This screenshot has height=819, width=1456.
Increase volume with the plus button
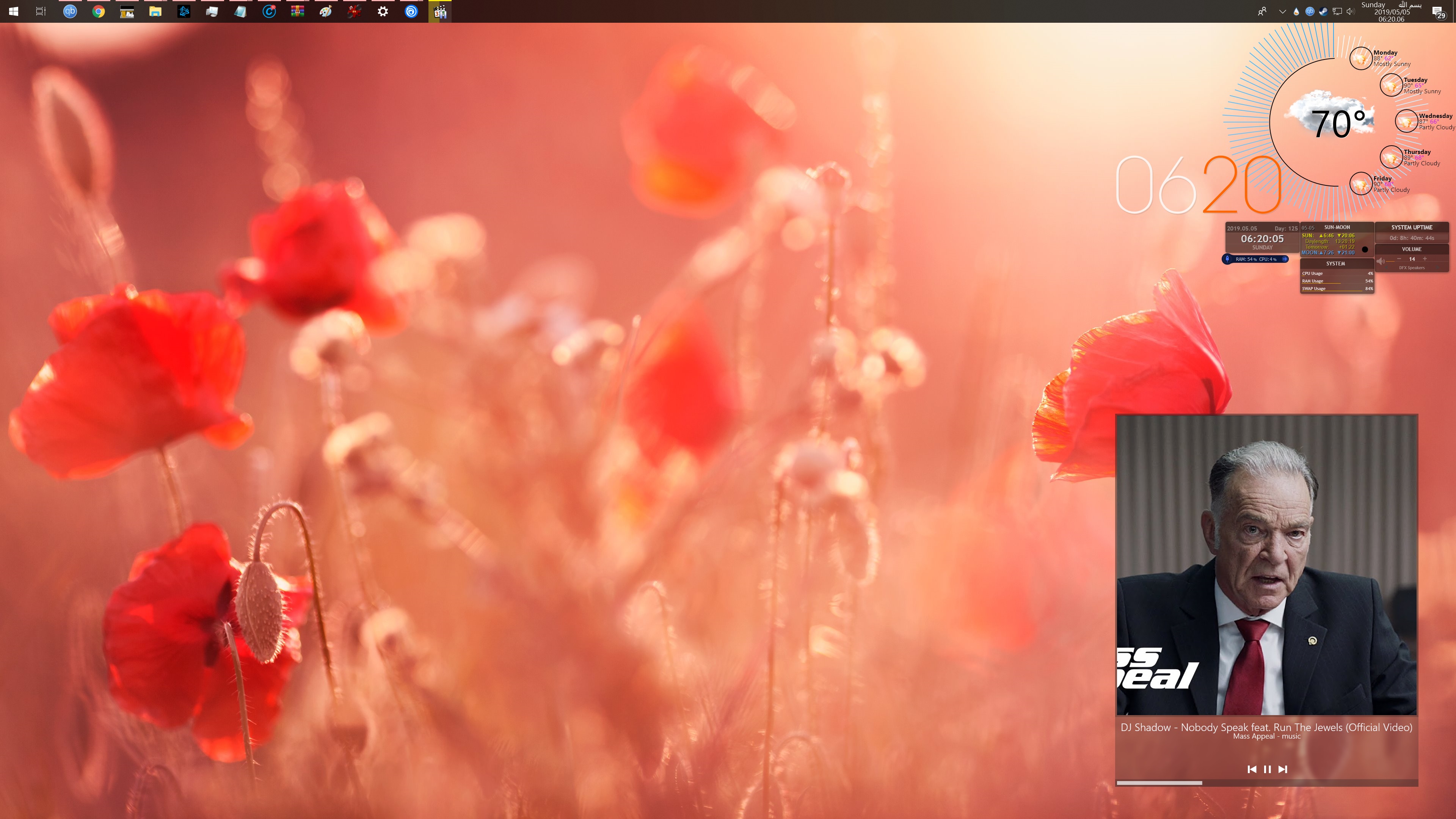point(1425,259)
